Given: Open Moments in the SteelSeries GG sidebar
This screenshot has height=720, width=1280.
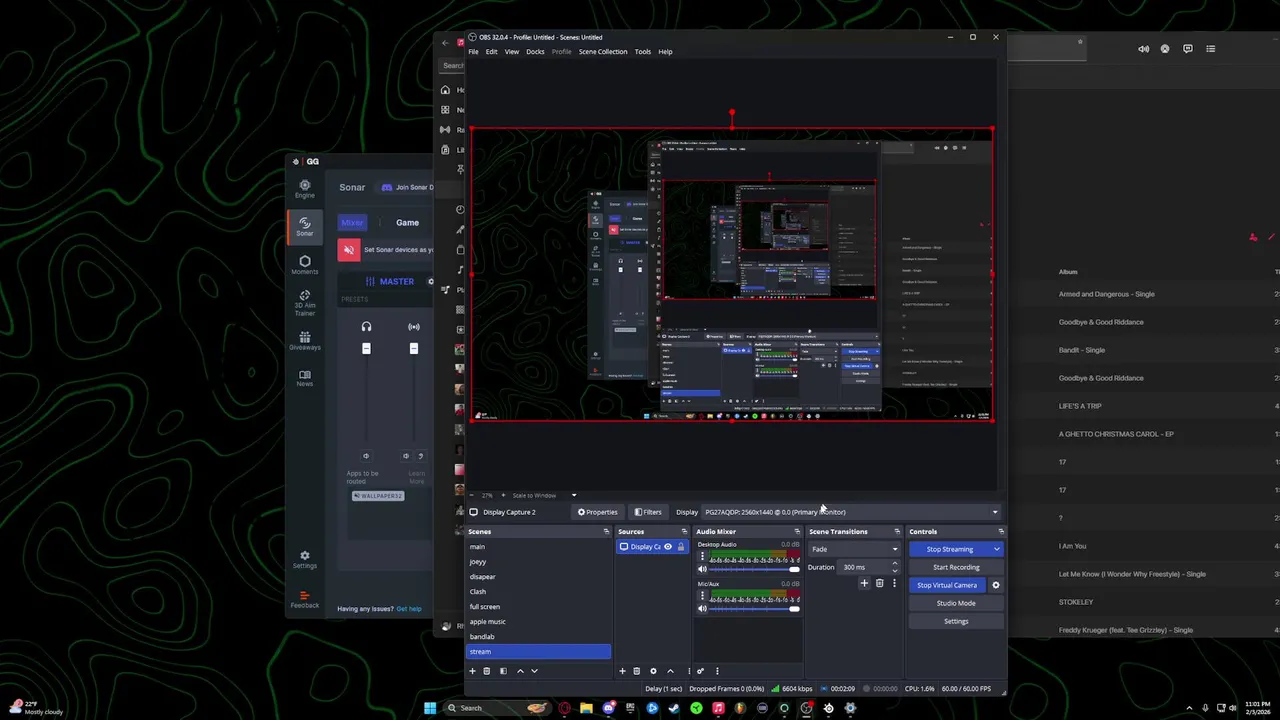Looking at the screenshot, I should (x=305, y=265).
